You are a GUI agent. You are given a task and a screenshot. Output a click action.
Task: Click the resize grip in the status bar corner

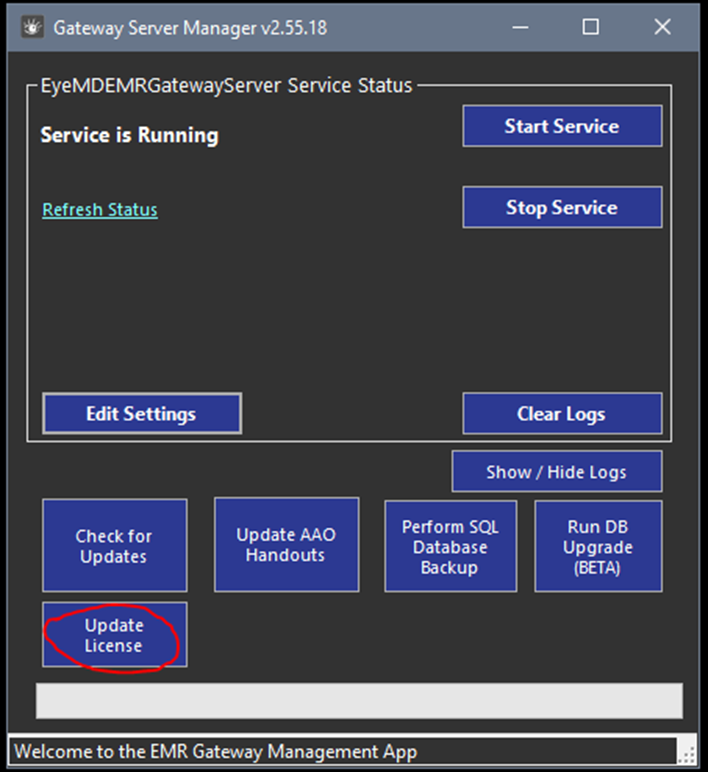point(686,753)
